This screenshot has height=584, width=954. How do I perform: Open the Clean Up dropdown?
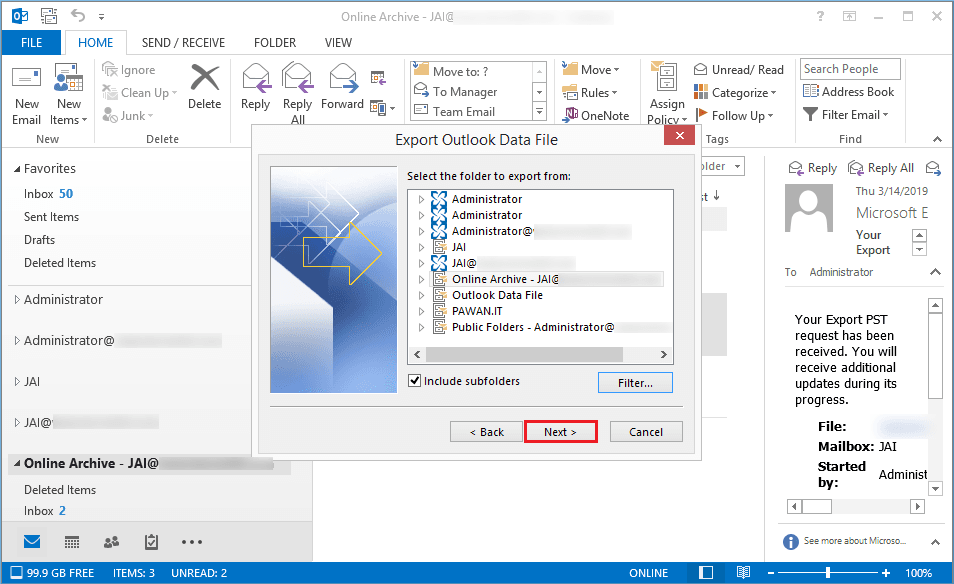coord(140,92)
